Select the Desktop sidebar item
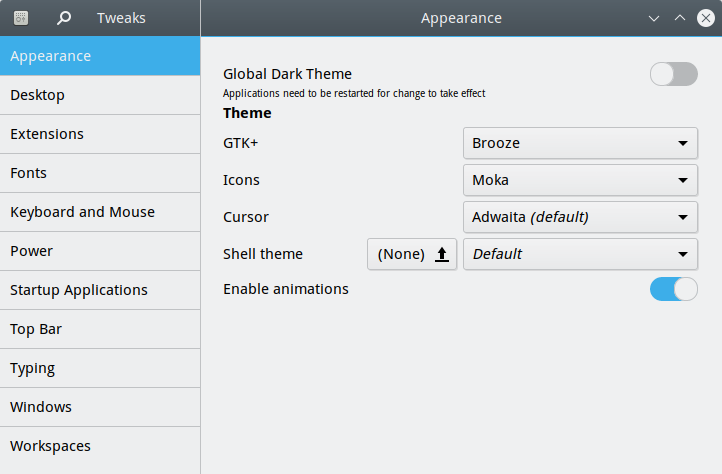 [100, 95]
